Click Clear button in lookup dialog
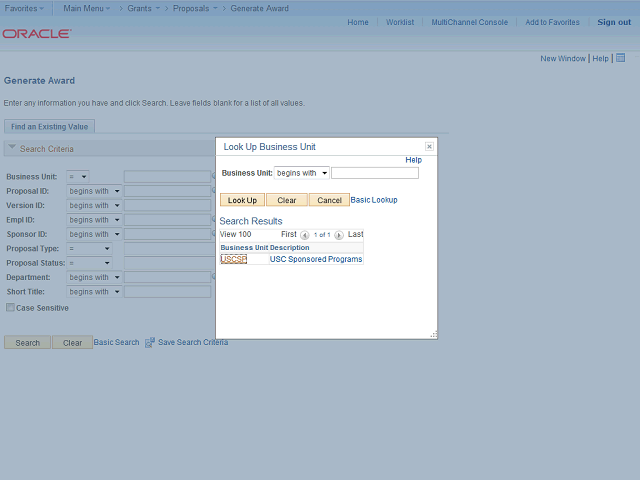The width and height of the screenshot is (640, 480). click(x=287, y=200)
